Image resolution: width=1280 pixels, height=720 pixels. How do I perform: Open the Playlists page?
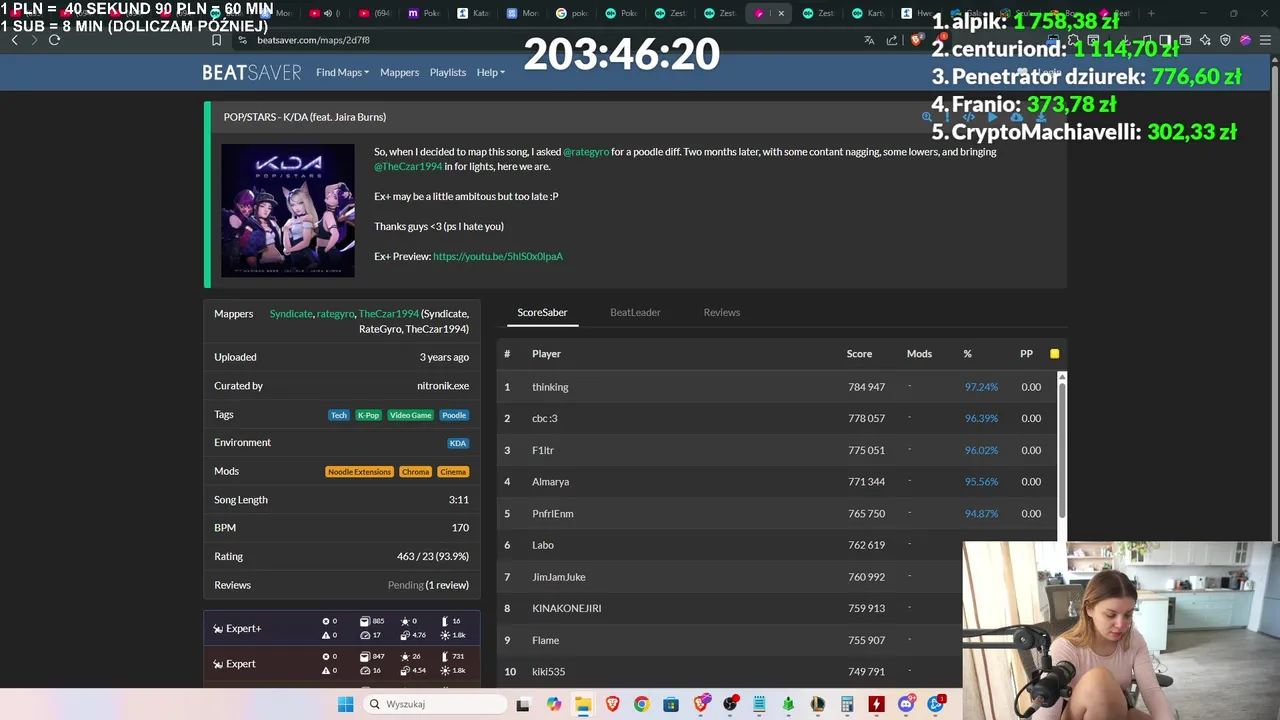(x=448, y=72)
